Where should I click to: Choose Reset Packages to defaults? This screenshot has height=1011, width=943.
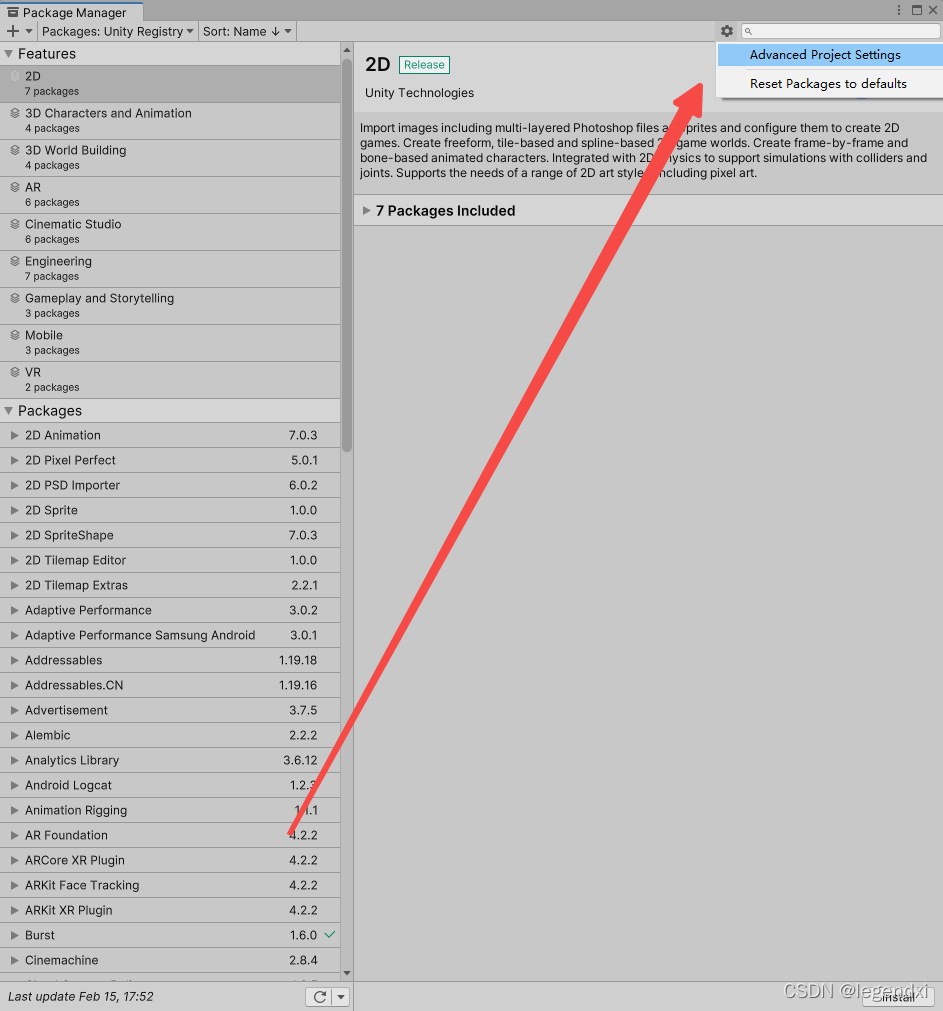click(830, 84)
